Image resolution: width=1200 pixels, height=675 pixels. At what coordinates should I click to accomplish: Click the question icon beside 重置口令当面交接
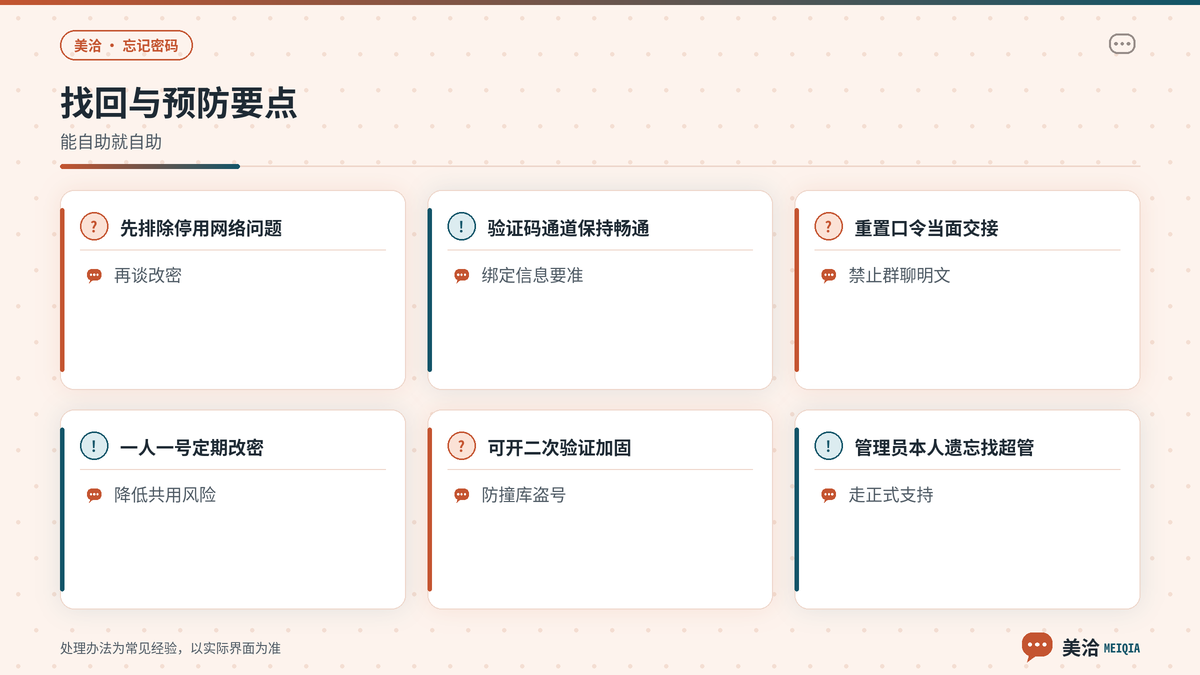(x=829, y=226)
